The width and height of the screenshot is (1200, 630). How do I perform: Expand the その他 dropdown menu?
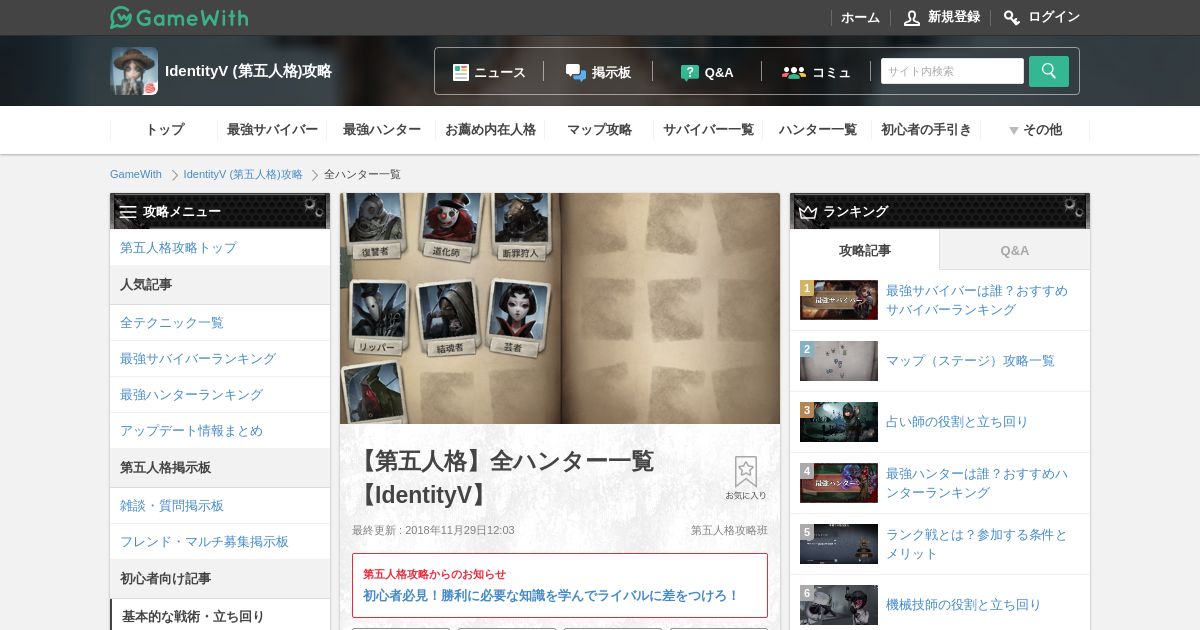[1035, 130]
